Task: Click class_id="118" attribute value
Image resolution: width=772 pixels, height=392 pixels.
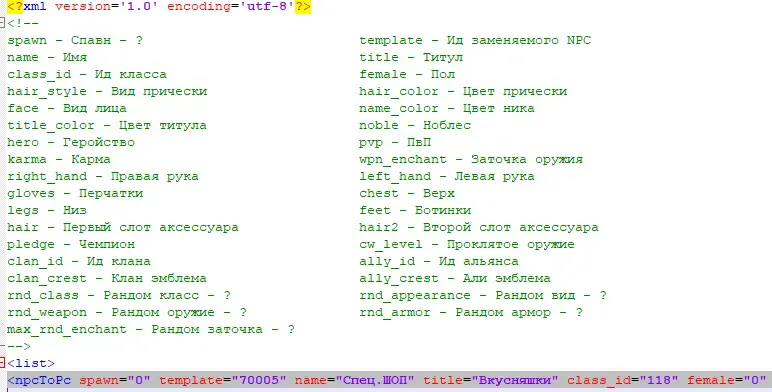Action: tap(622, 381)
